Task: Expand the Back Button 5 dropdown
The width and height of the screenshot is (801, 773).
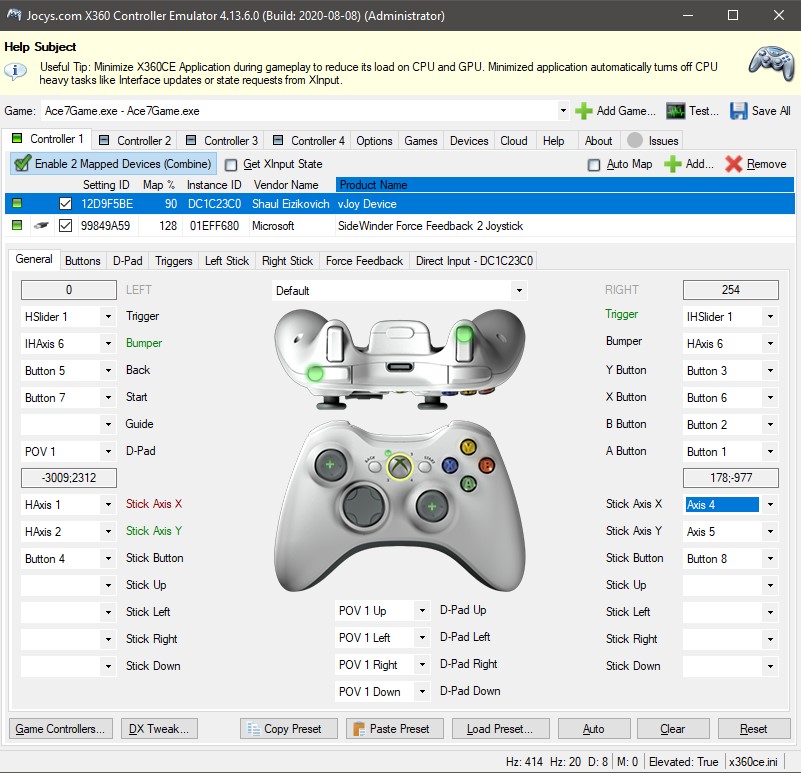Action: pyautogui.click(x=108, y=370)
